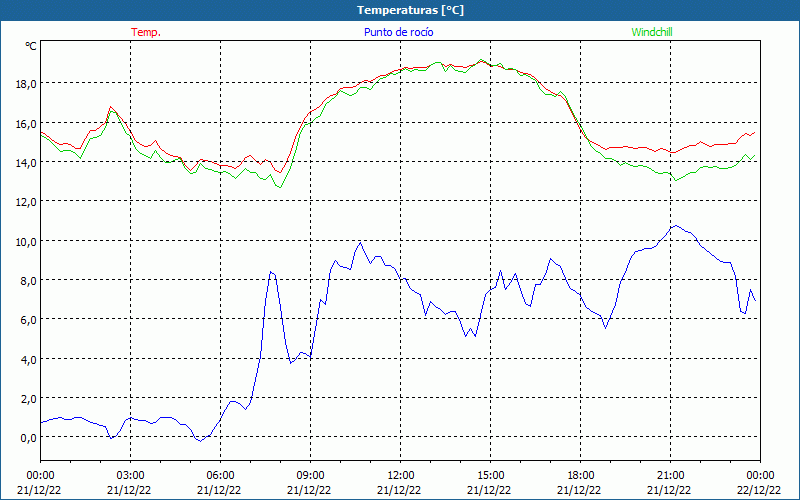Click the 21:00 time axis label
The height and width of the screenshot is (500, 800).
click(670, 476)
